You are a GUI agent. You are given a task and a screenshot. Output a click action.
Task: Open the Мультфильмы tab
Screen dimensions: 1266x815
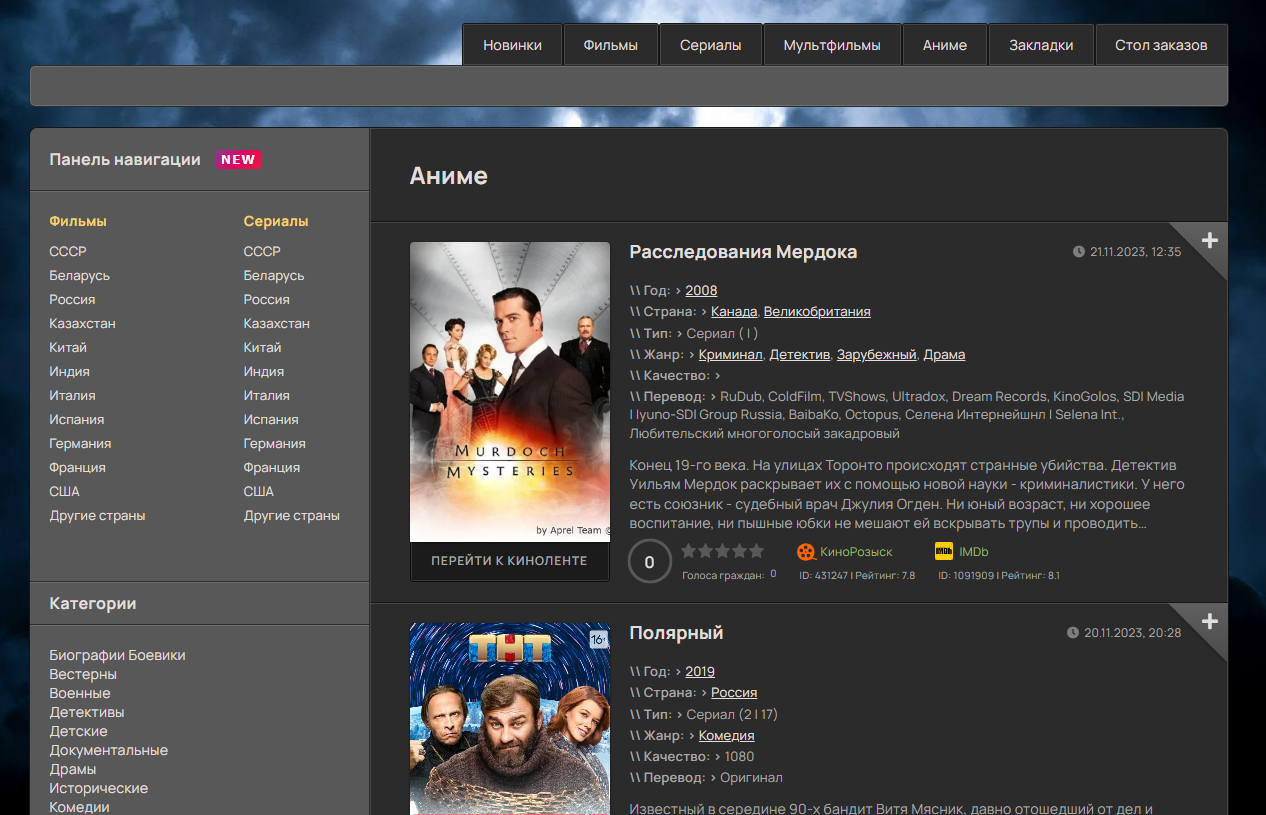832,45
